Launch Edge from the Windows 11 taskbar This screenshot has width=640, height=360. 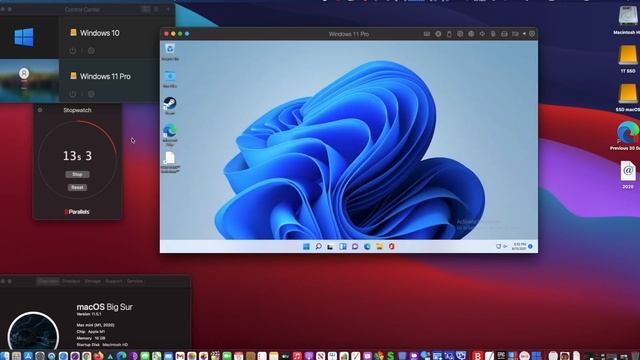pyautogui.click(x=367, y=247)
